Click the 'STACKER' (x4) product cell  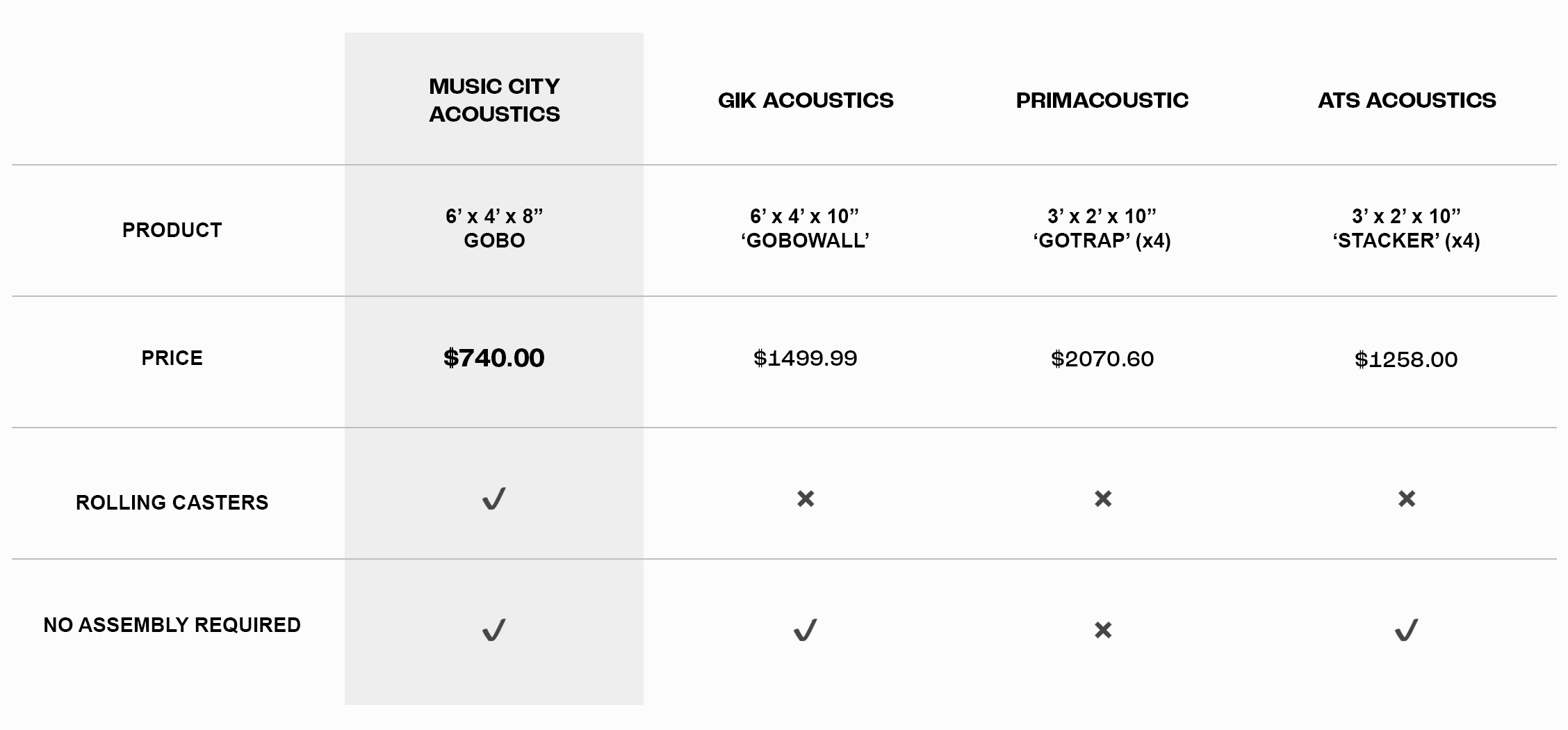coord(1407,228)
